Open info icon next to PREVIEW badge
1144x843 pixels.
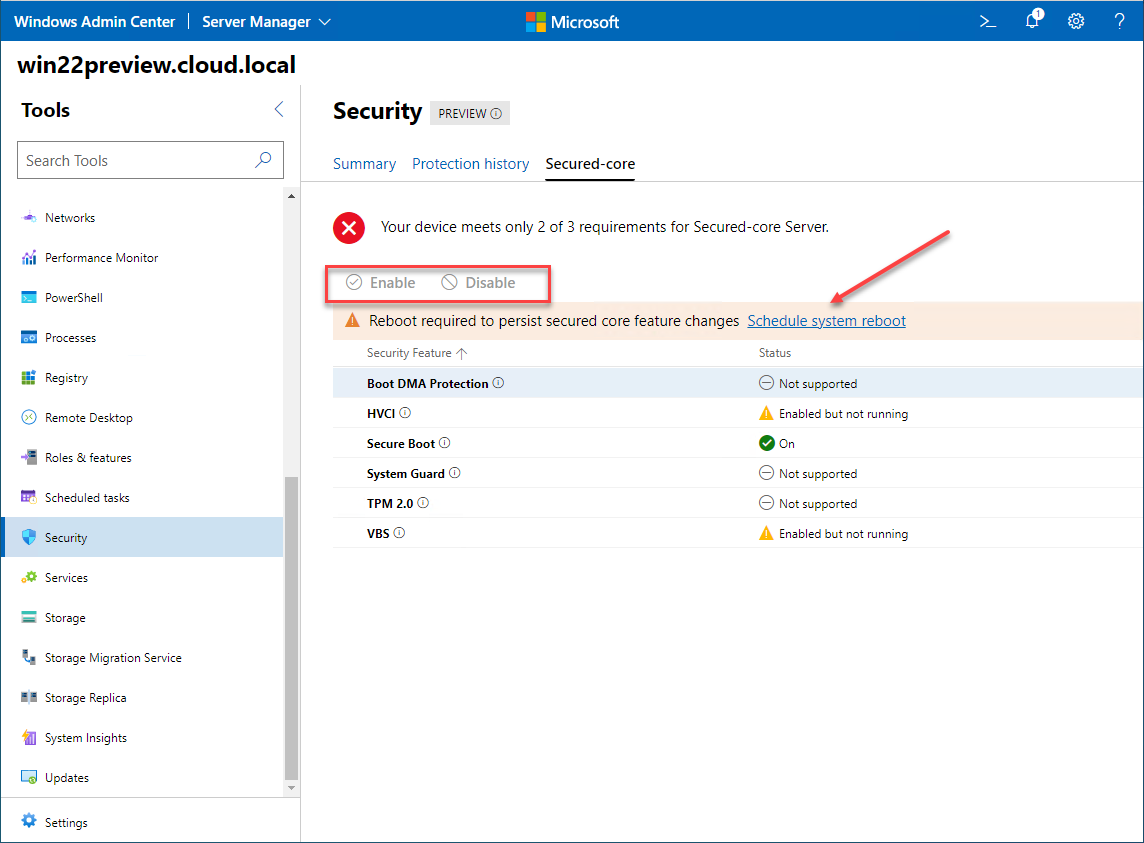496,114
